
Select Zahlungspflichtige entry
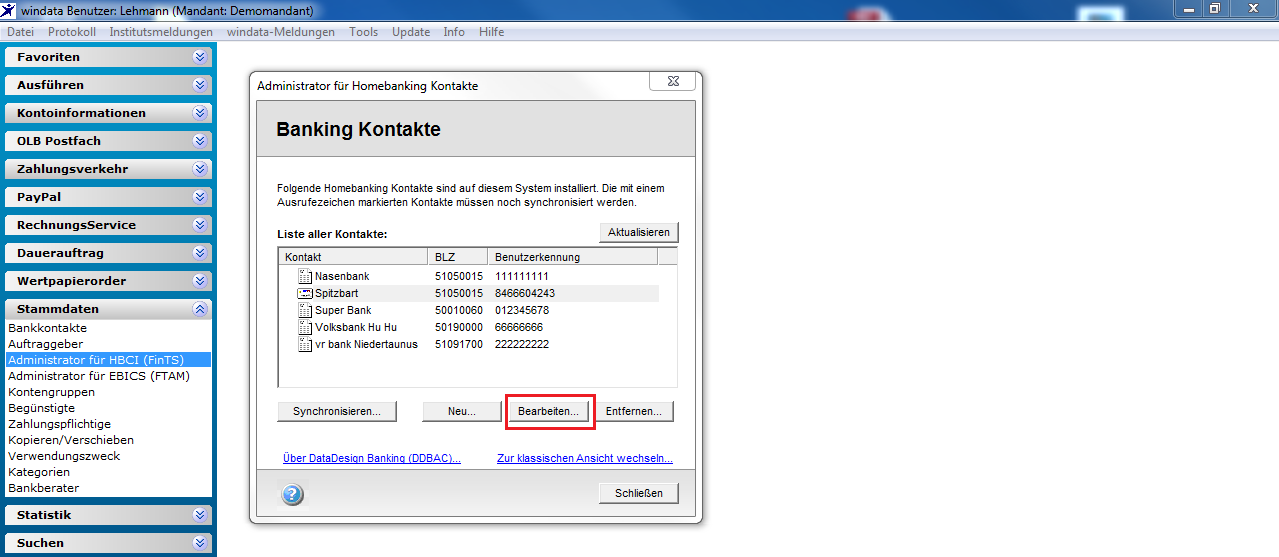point(59,424)
